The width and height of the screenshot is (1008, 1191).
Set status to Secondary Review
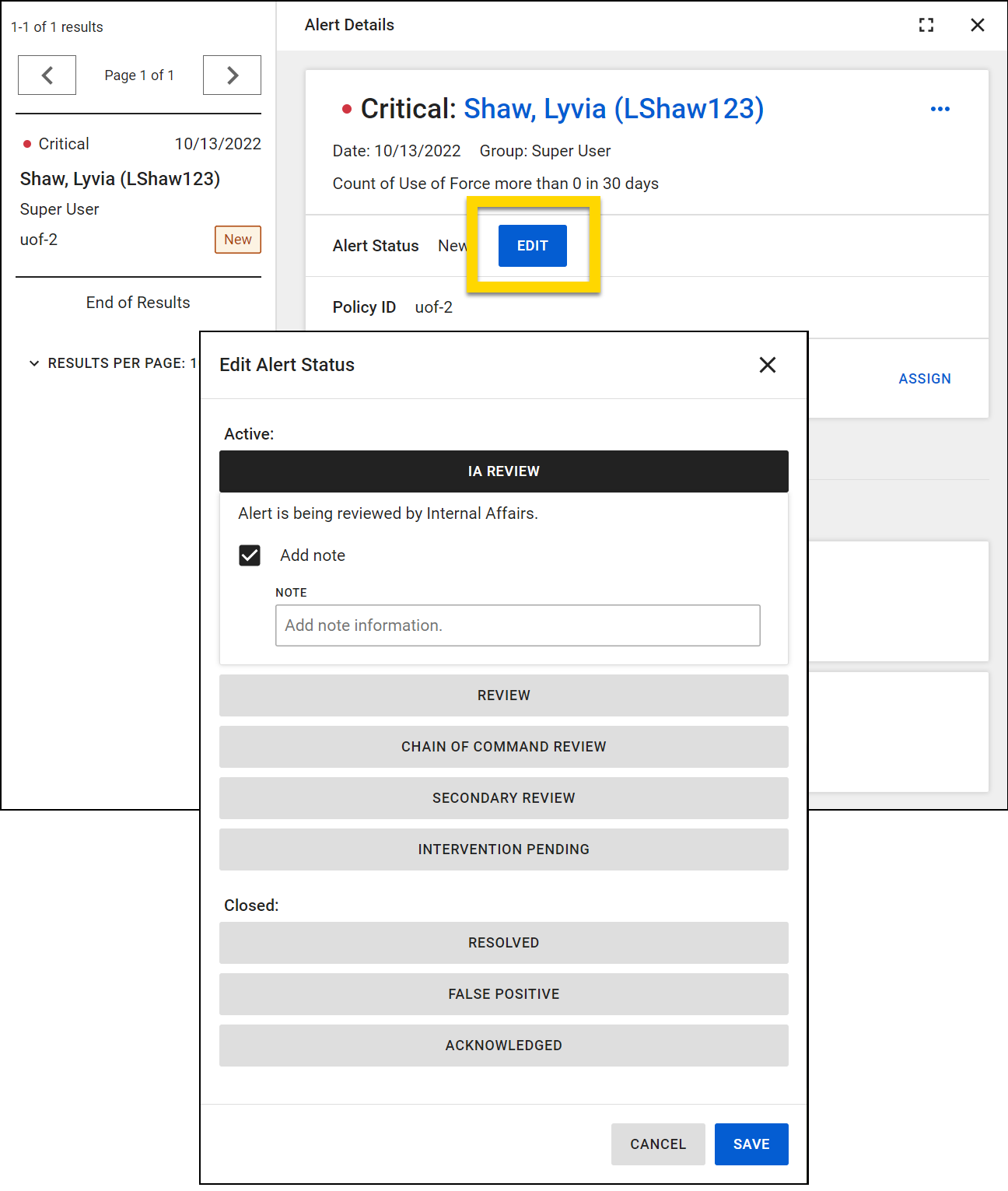(x=503, y=798)
